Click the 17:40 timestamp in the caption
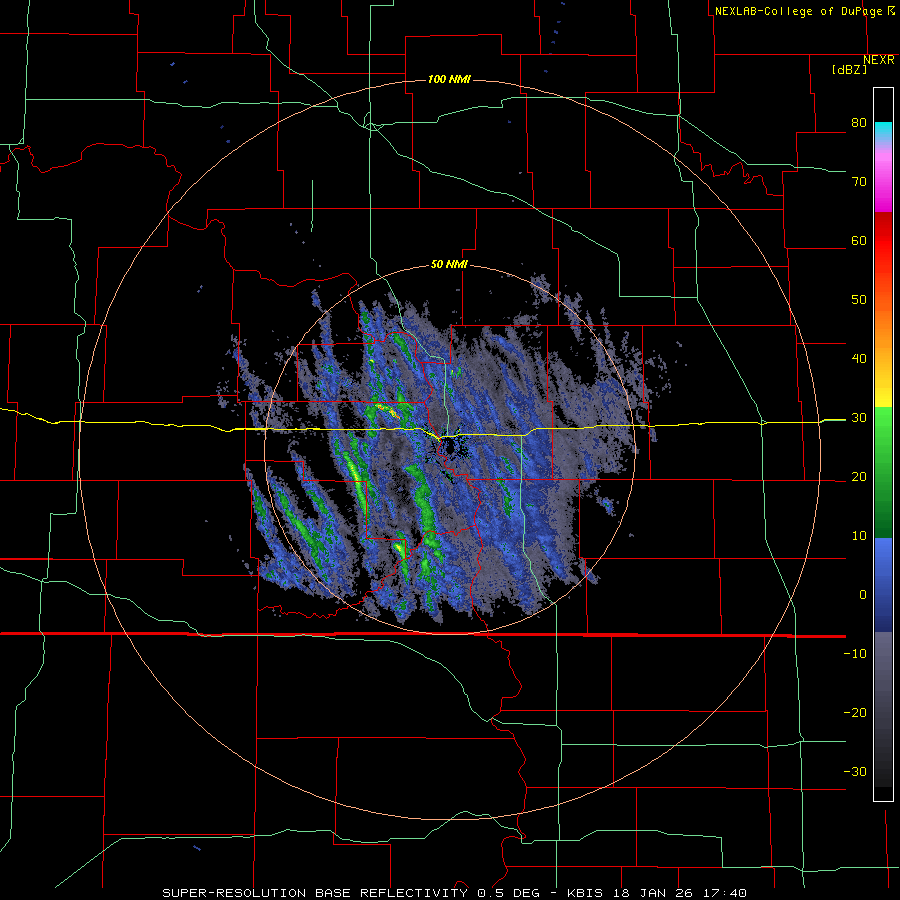This screenshot has width=900, height=900. [725, 893]
